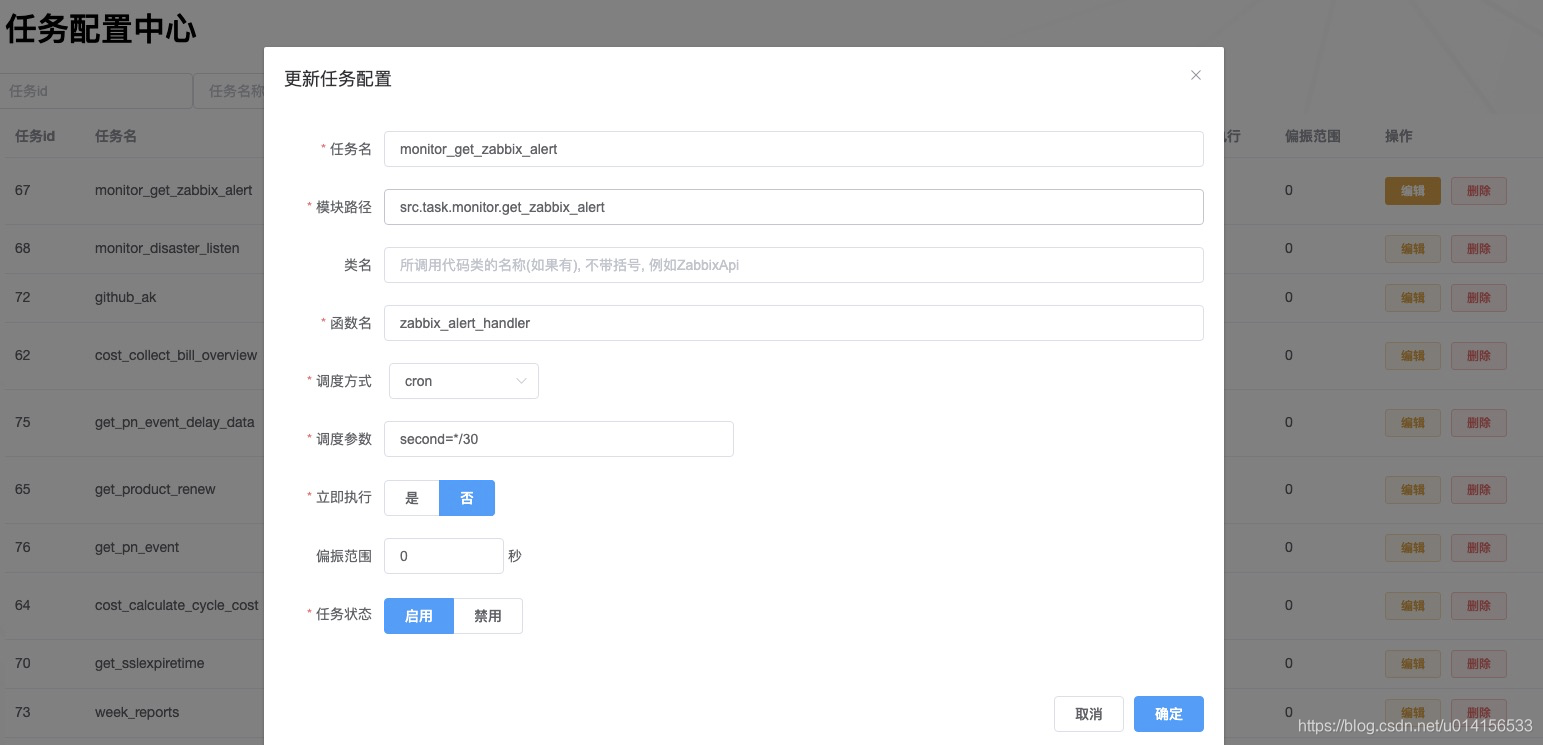Click 删除 for get_sslexpiretime row
This screenshot has height=745, width=1543.
click(x=1479, y=664)
